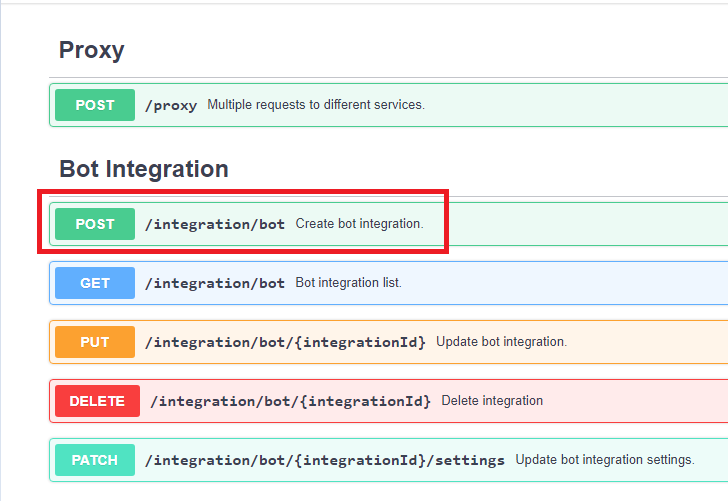Viewport: 728px width, 501px height.
Task: Open the POST /integration/bot path
Action: [215, 224]
